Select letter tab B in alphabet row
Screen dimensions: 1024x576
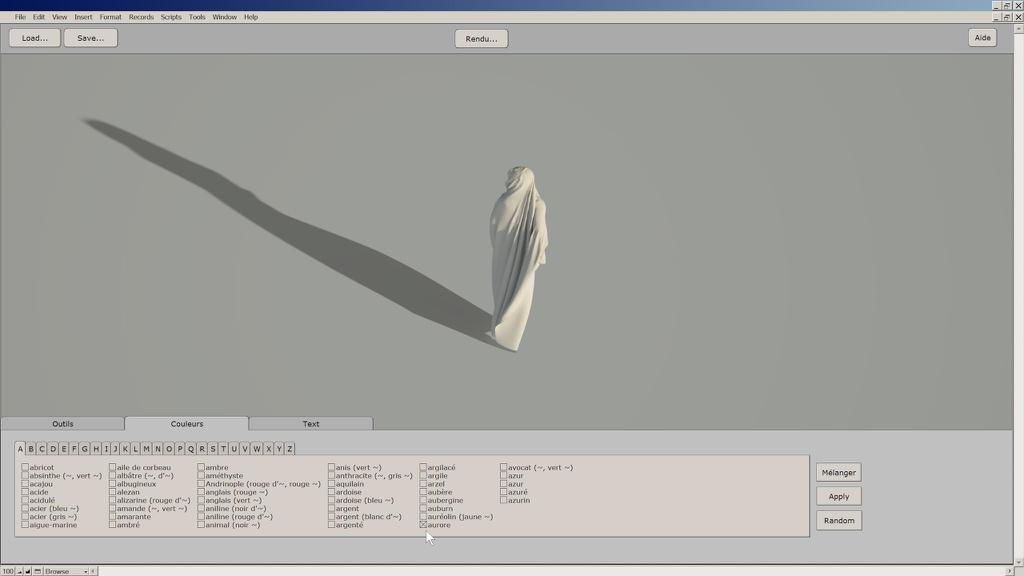pyautogui.click(x=31, y=449)
